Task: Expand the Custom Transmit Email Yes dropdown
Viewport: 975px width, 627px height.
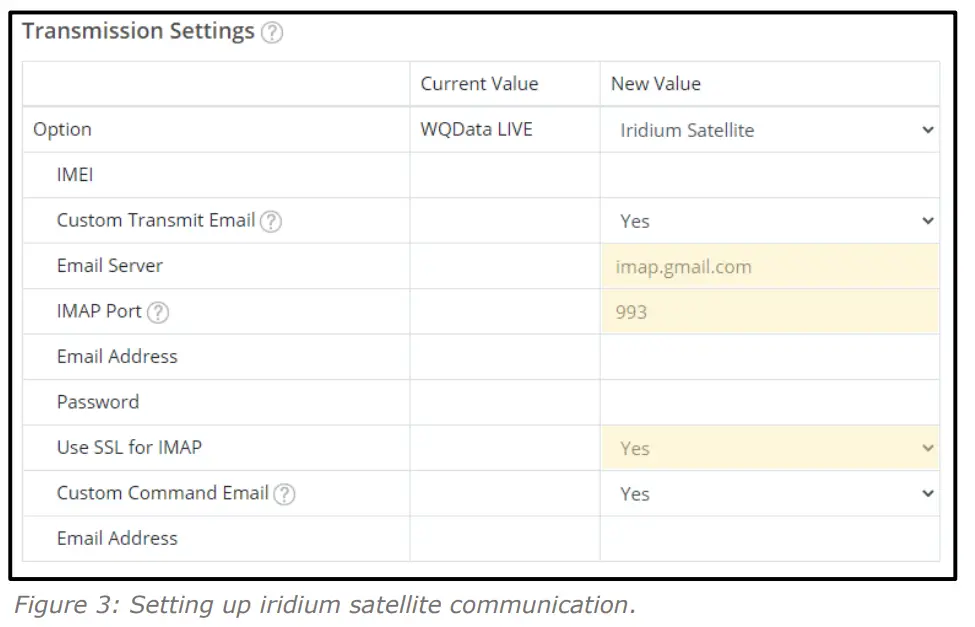Action: point(770,221)
